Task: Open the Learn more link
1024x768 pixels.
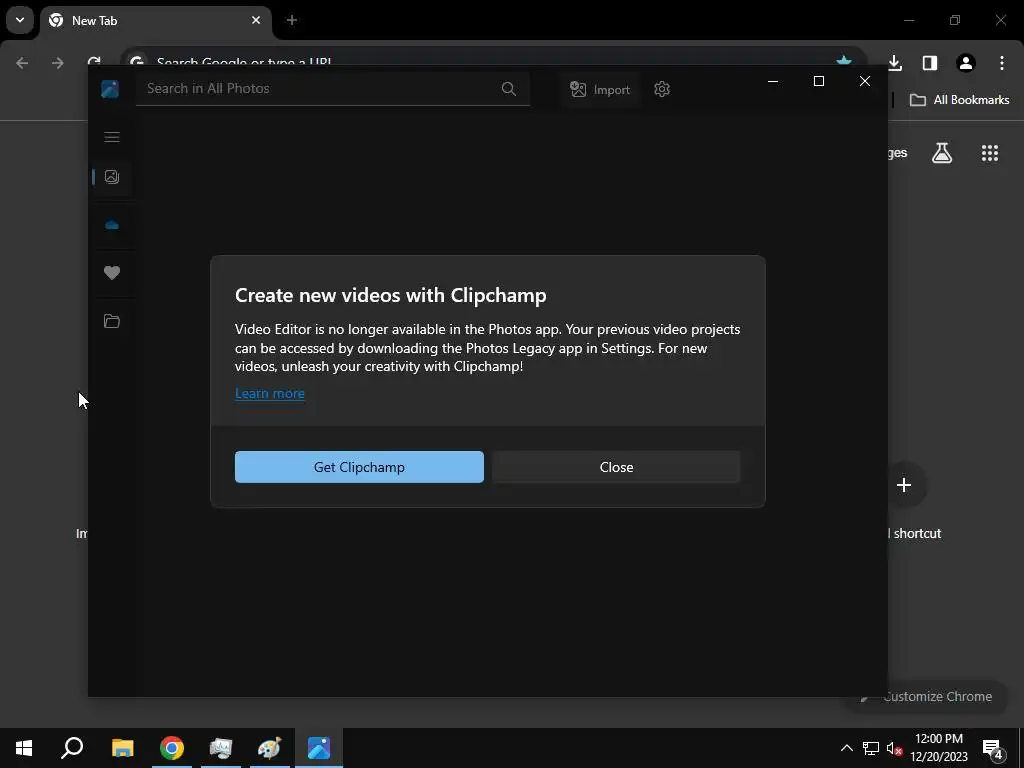Action: [270, 393]
